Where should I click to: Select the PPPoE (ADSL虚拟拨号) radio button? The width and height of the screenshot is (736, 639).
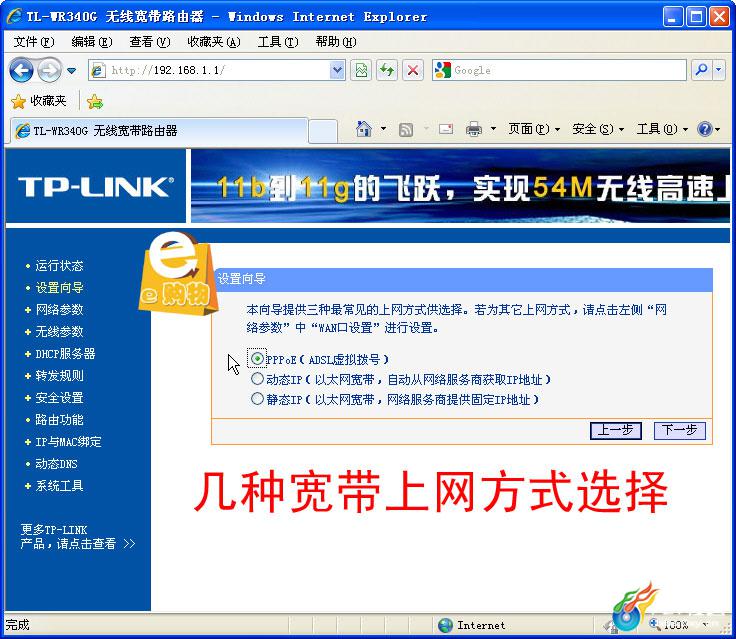point(257,359)
